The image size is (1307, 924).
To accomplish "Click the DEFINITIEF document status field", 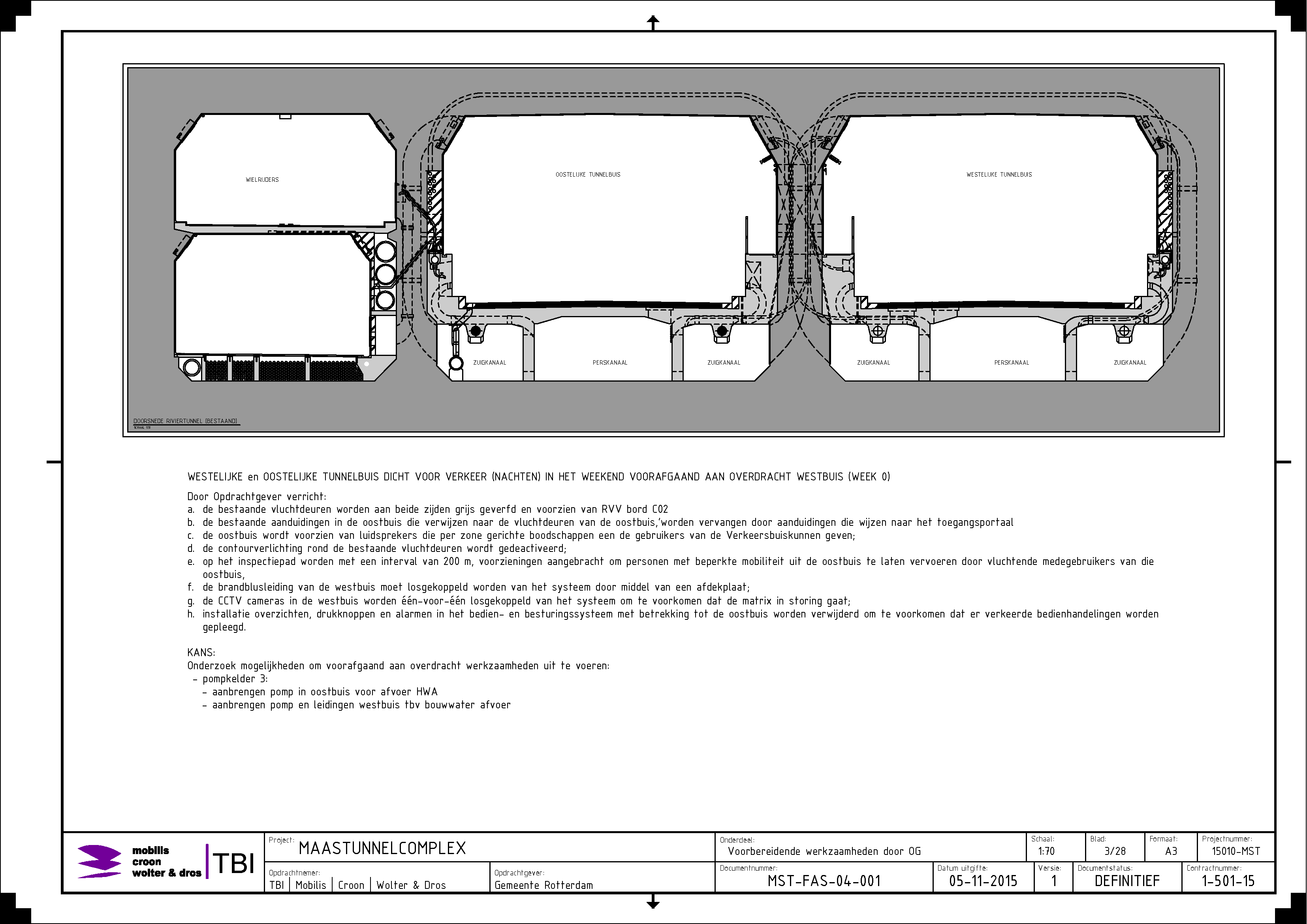I will pyautogui.click(x=1127, y=881).
